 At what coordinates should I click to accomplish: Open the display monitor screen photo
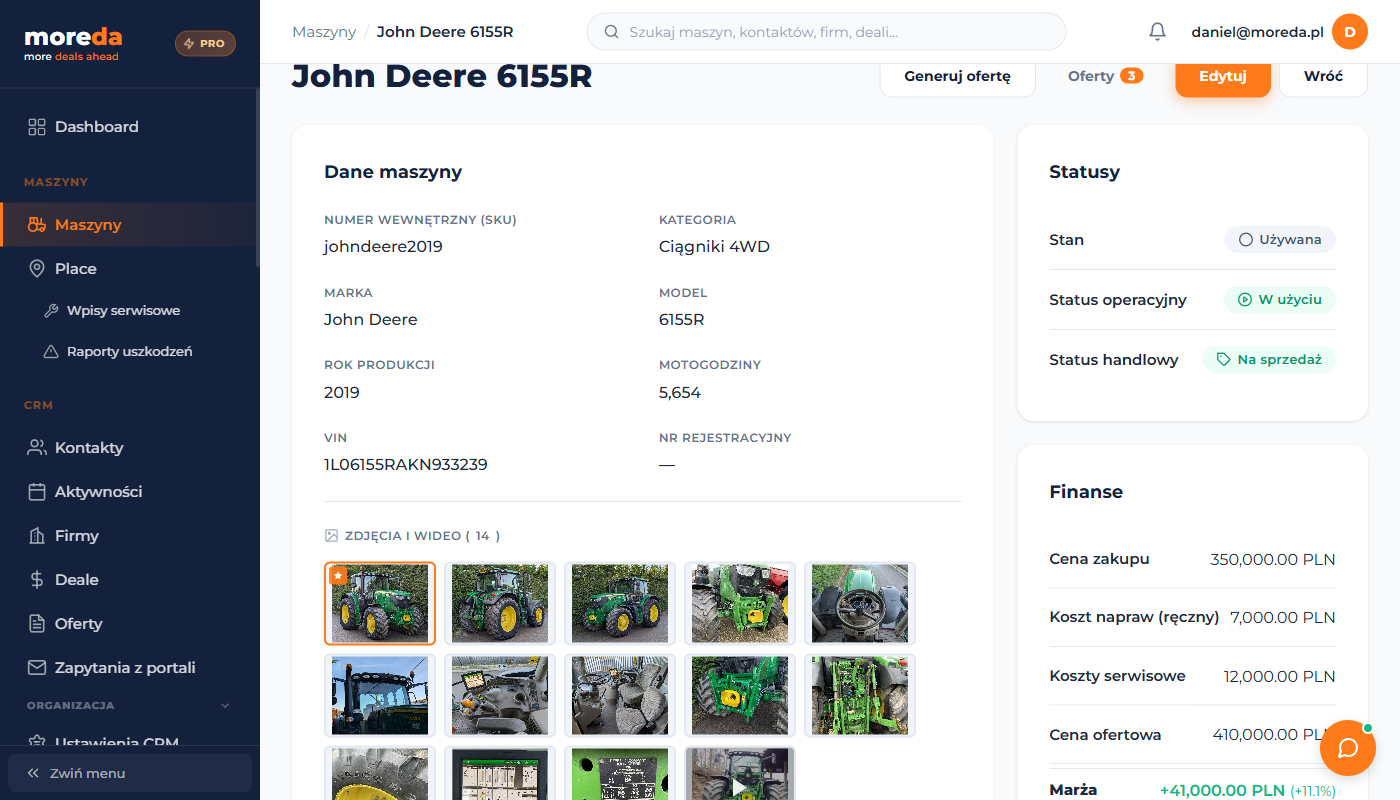coord(500,773)
